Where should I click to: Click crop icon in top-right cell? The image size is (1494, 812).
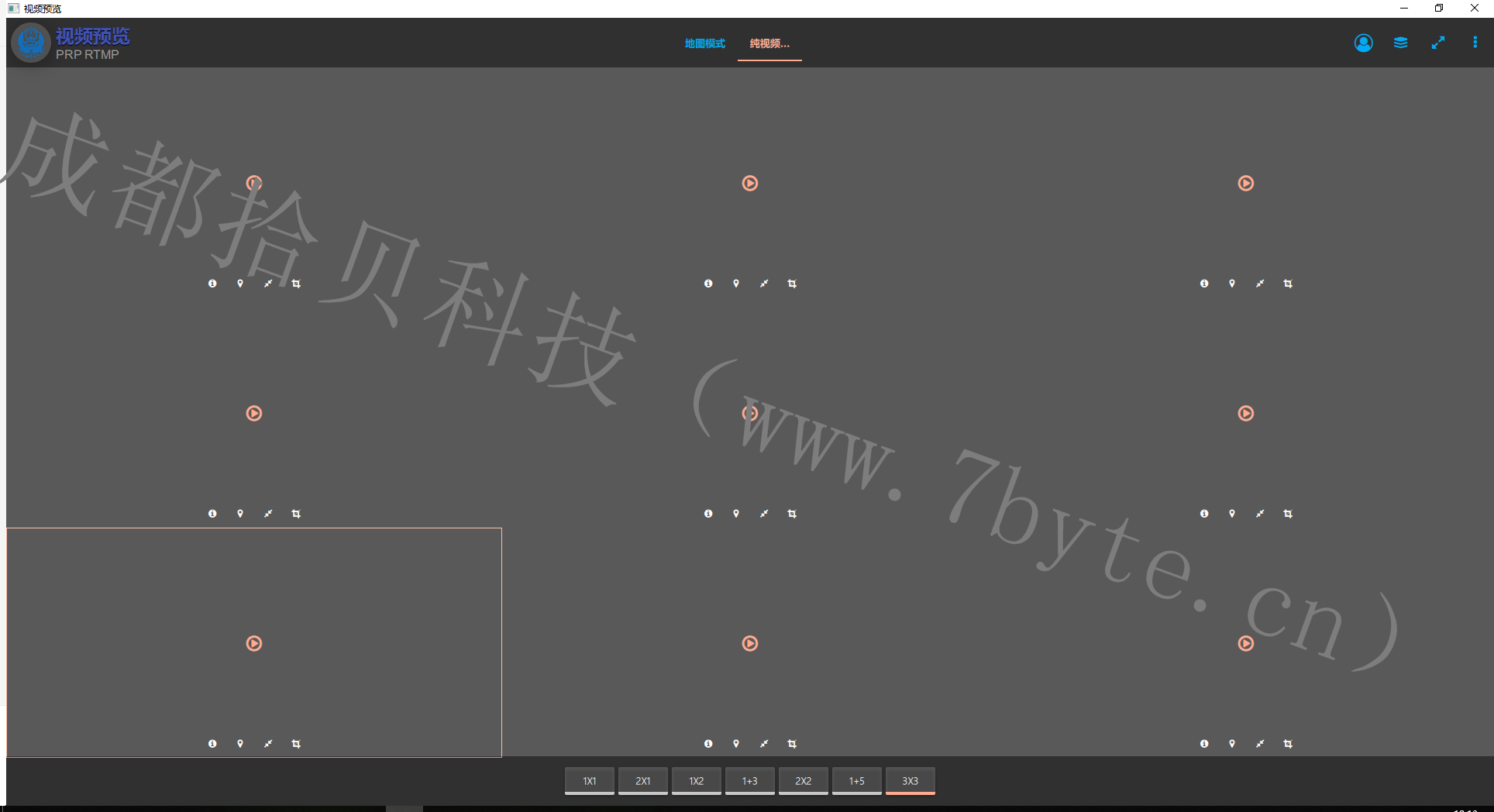[x=1288, y=284]
